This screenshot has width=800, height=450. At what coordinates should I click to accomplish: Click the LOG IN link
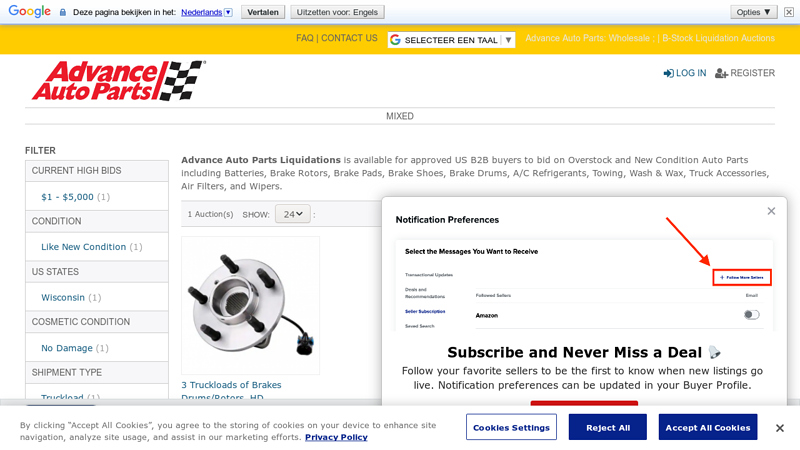pyautogui.click(x=685, y=73)
